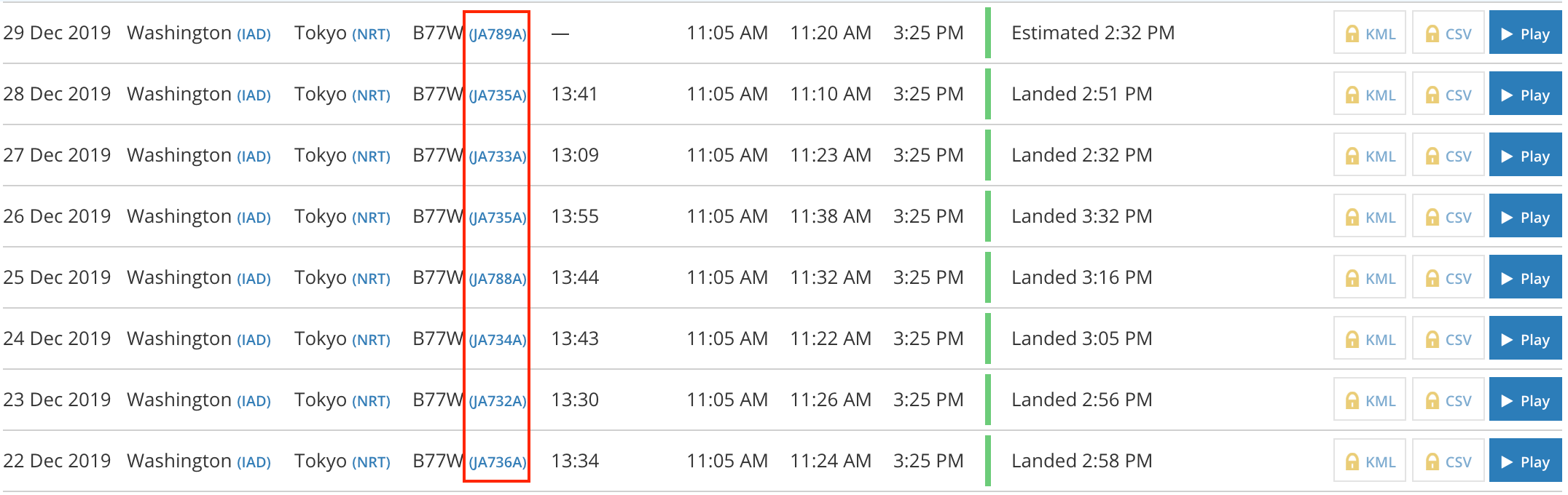Play the 29 Dec 2019 flight

(x=1526, y=33)
